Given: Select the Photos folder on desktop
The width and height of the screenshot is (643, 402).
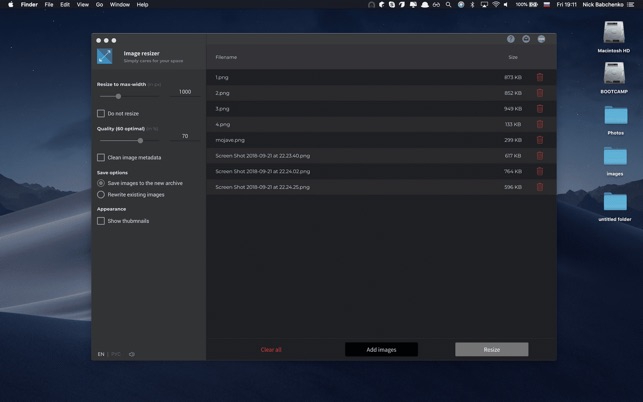Looking at the screenshot, I should click(x=616, y=115).
